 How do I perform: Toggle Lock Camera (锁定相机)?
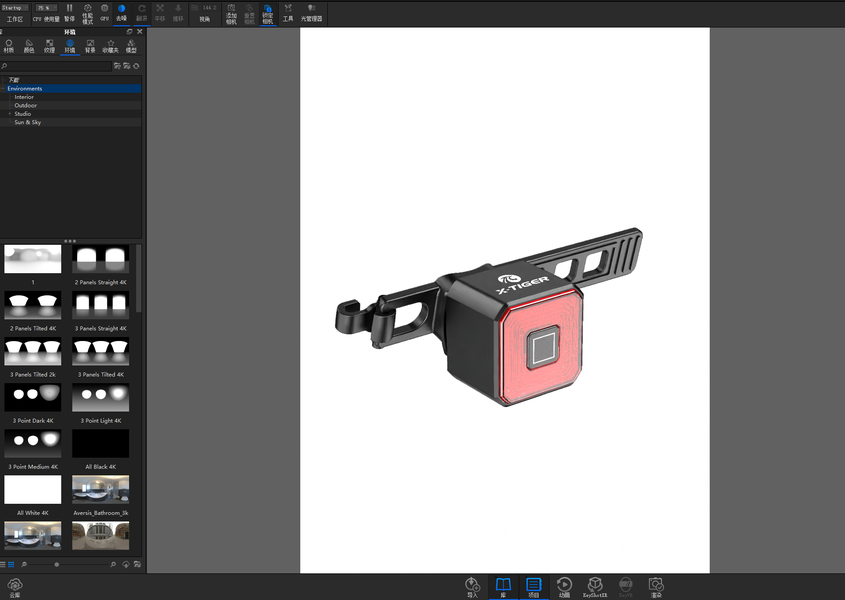point(267,13)
